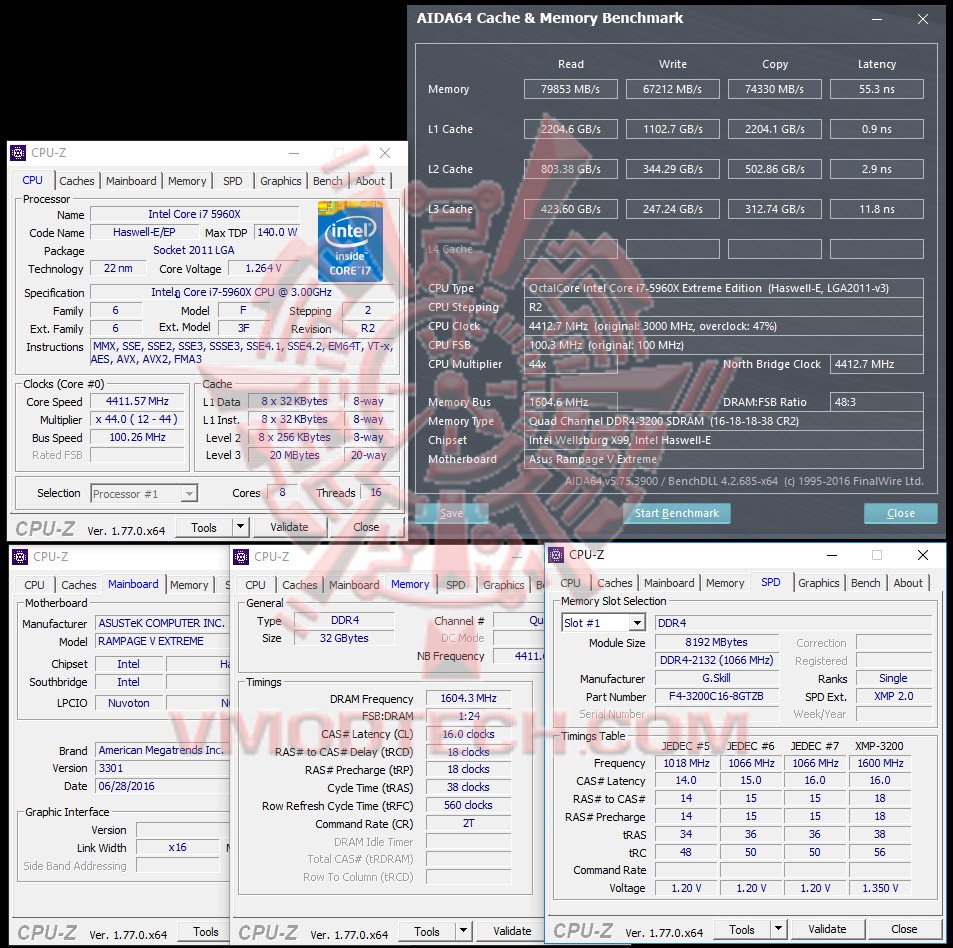Click the Intel inside Core i7 logo

tap(350, 241)
